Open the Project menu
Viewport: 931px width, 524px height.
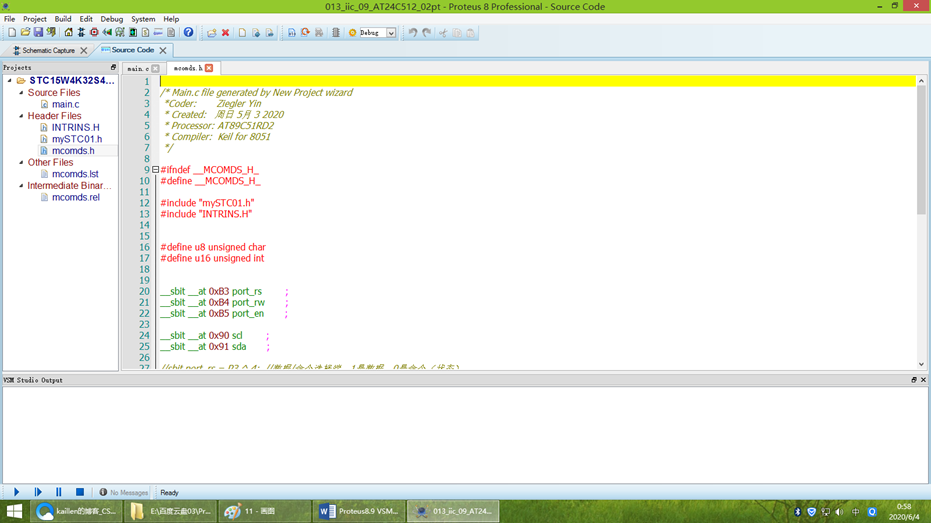(x=34, y=19)
